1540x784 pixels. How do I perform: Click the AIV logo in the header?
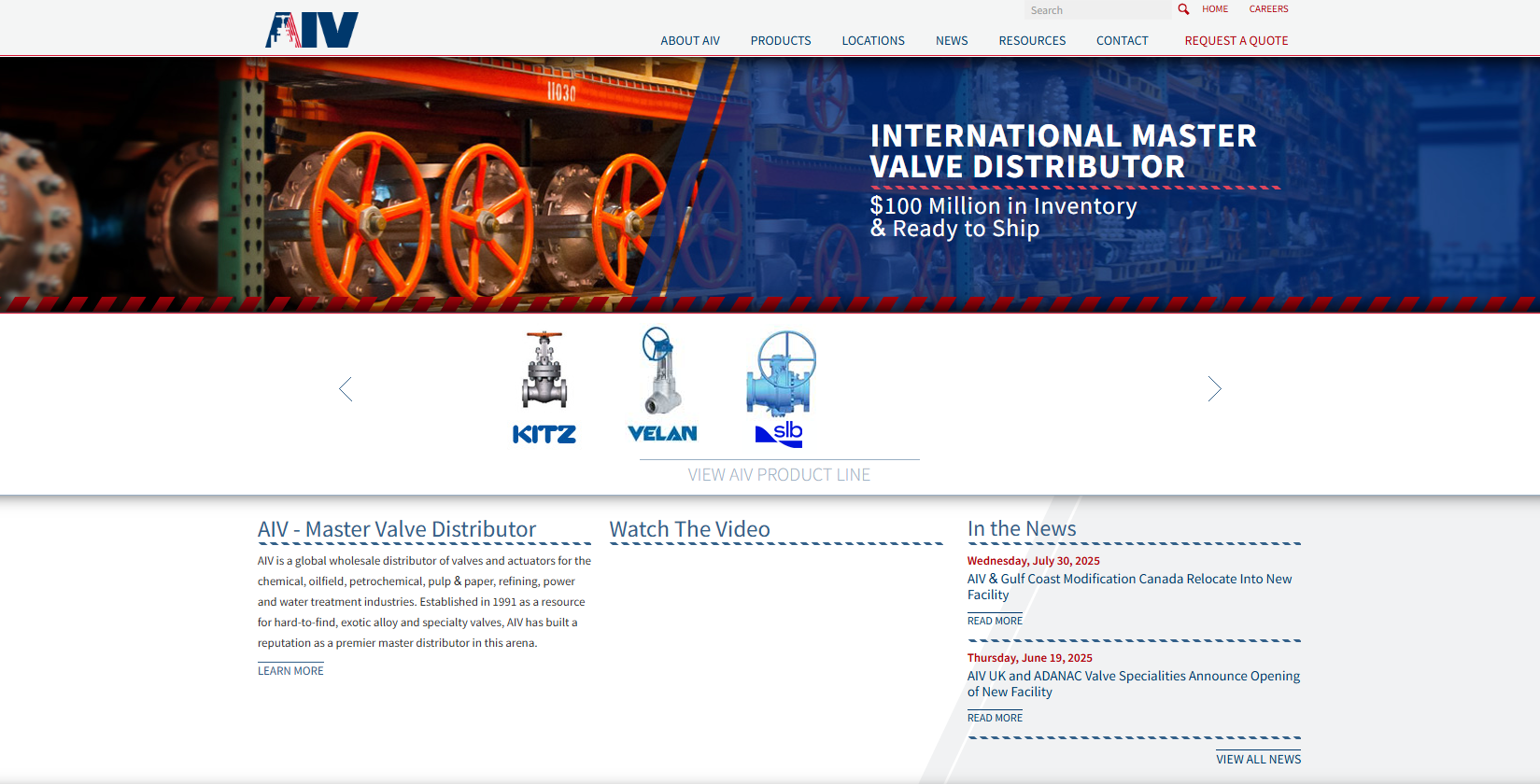tap(312, 29)
